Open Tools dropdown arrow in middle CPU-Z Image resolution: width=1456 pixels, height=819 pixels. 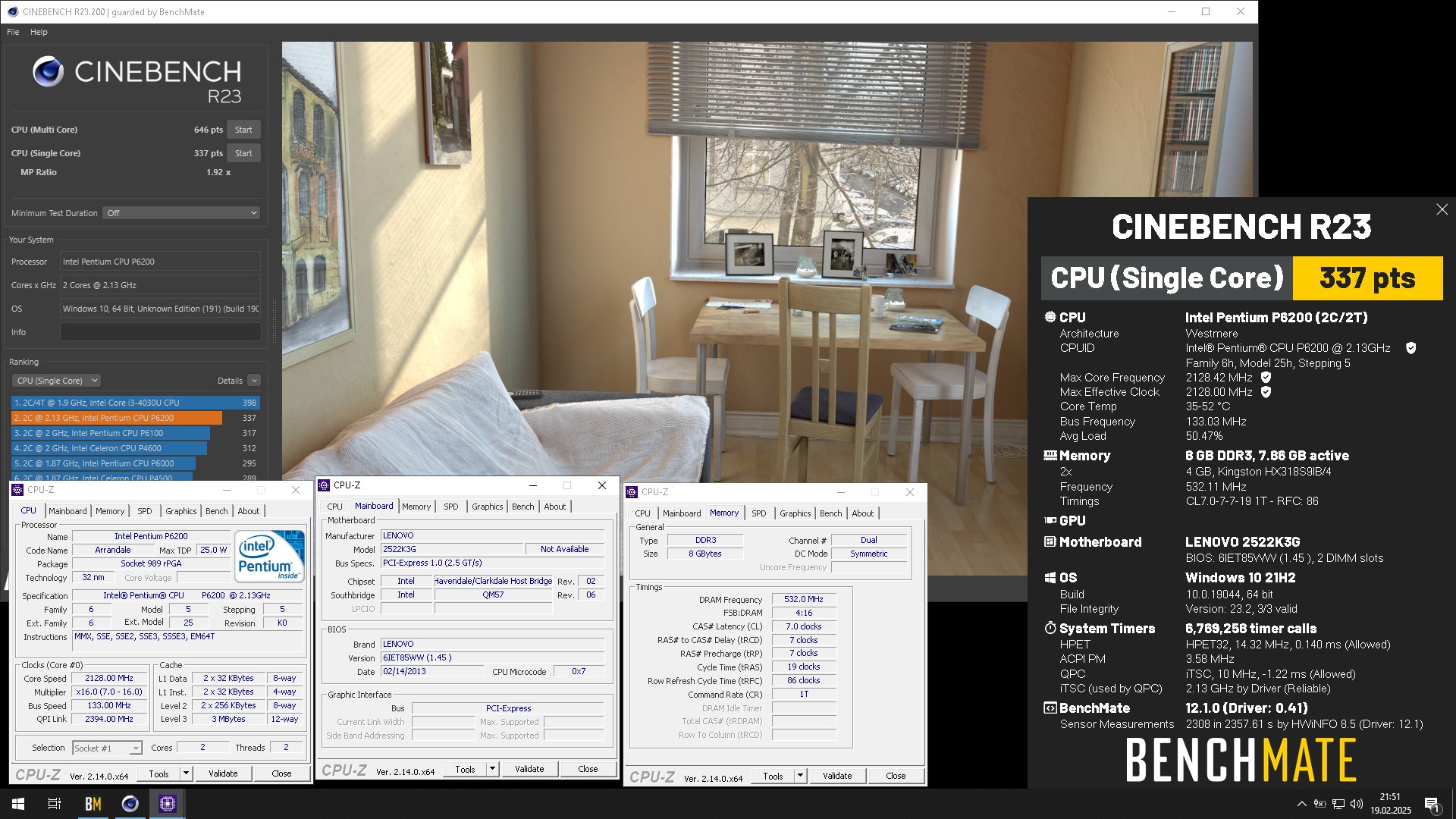pos(492,769)
